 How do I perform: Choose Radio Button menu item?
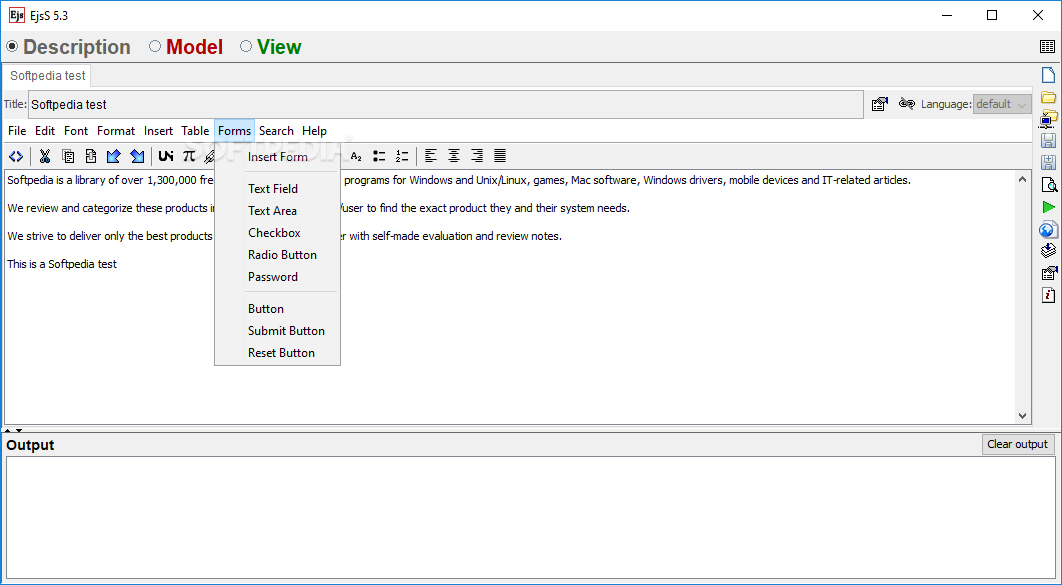277,255
